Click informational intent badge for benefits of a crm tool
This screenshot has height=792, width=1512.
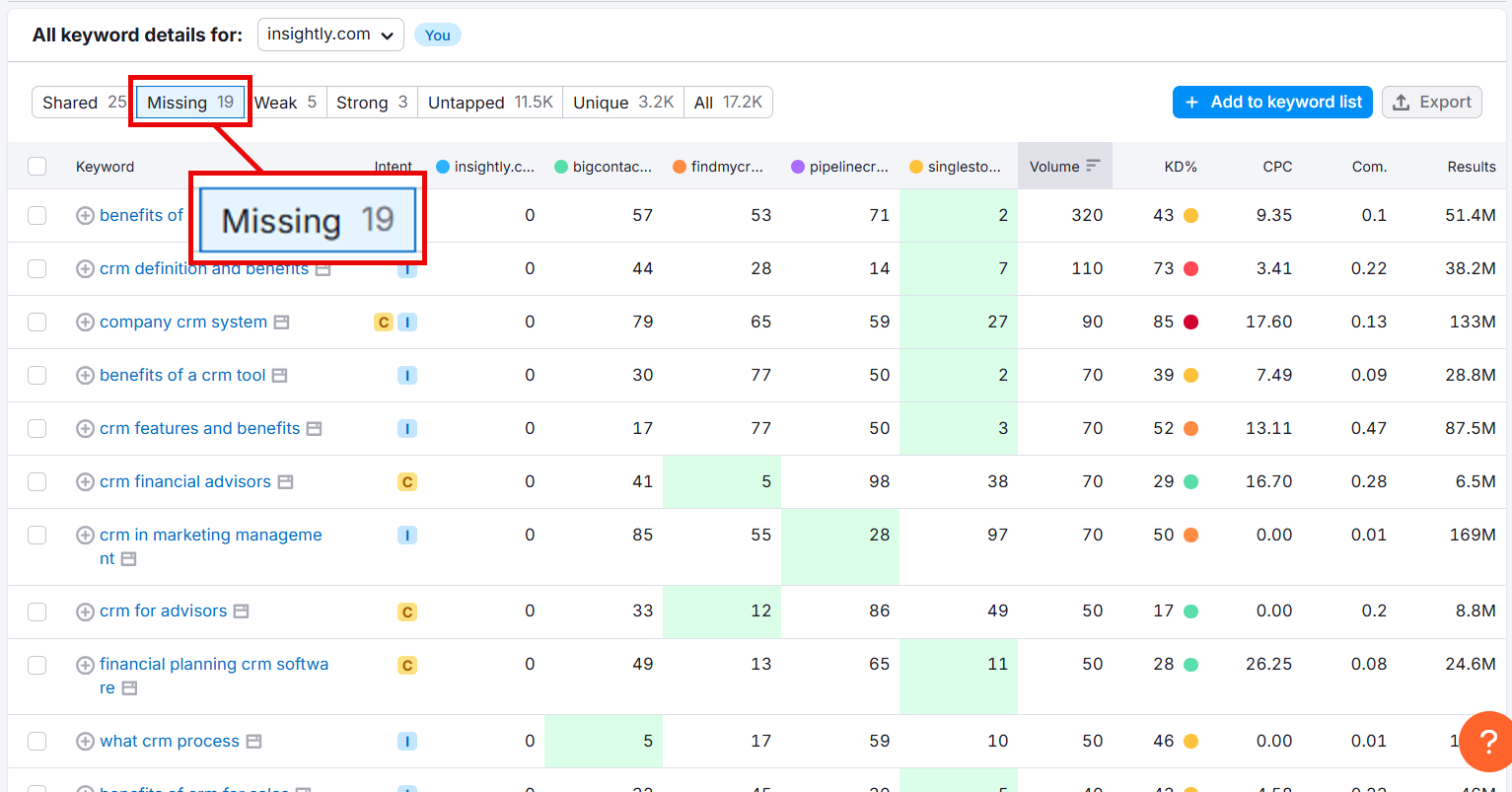tap(407, 376)
